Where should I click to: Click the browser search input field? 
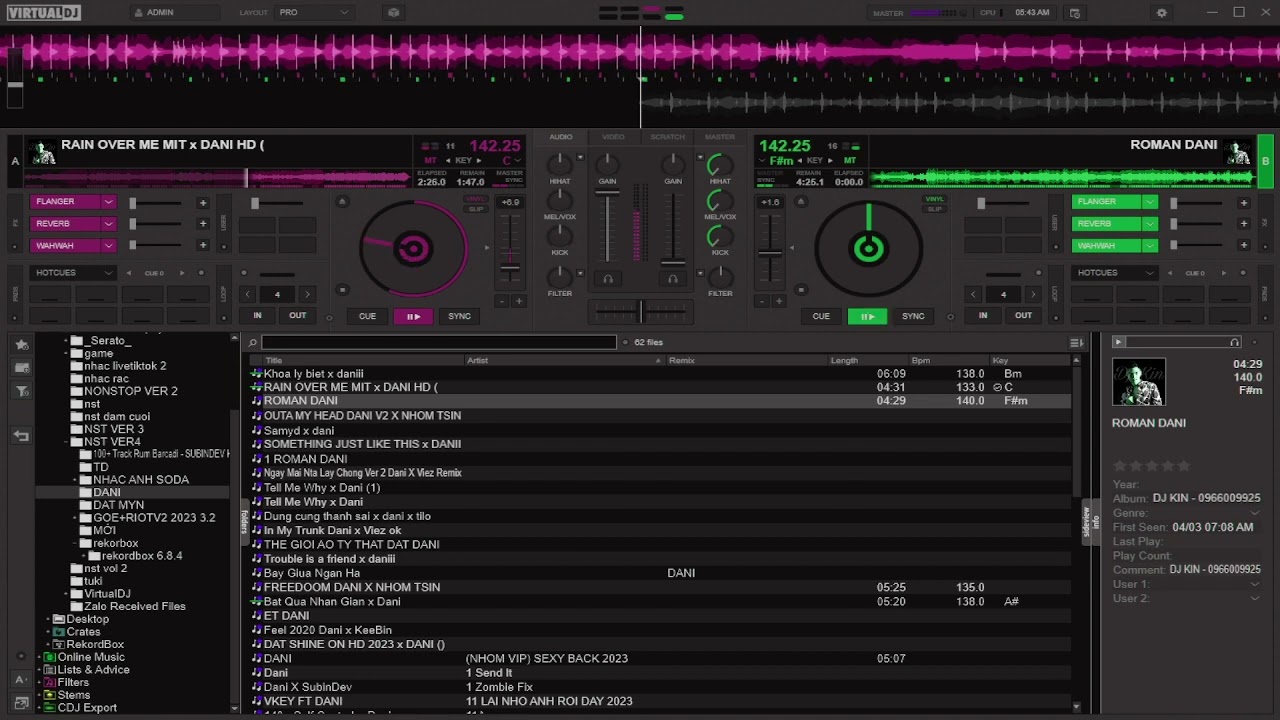[x=439, y=342]
